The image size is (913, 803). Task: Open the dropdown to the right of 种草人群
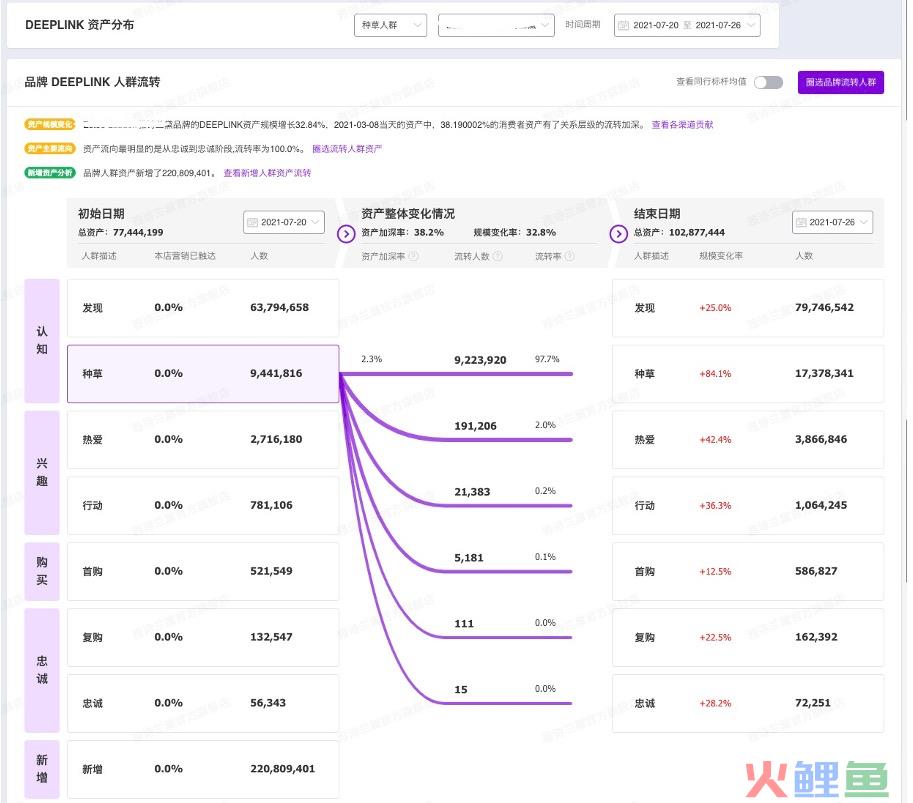pyautogui.click(x=496, y=25)
